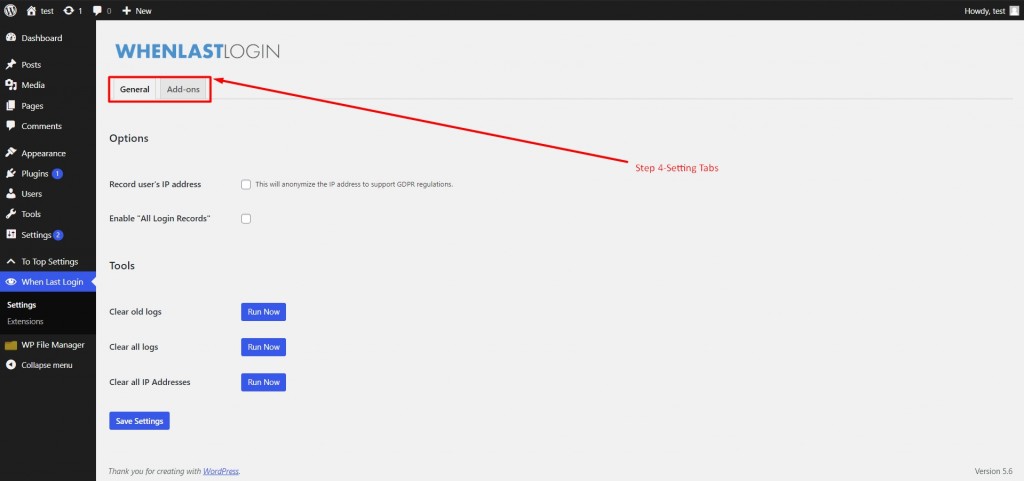
Task: Click the Options heading text
Action: (x=129, y=138)
